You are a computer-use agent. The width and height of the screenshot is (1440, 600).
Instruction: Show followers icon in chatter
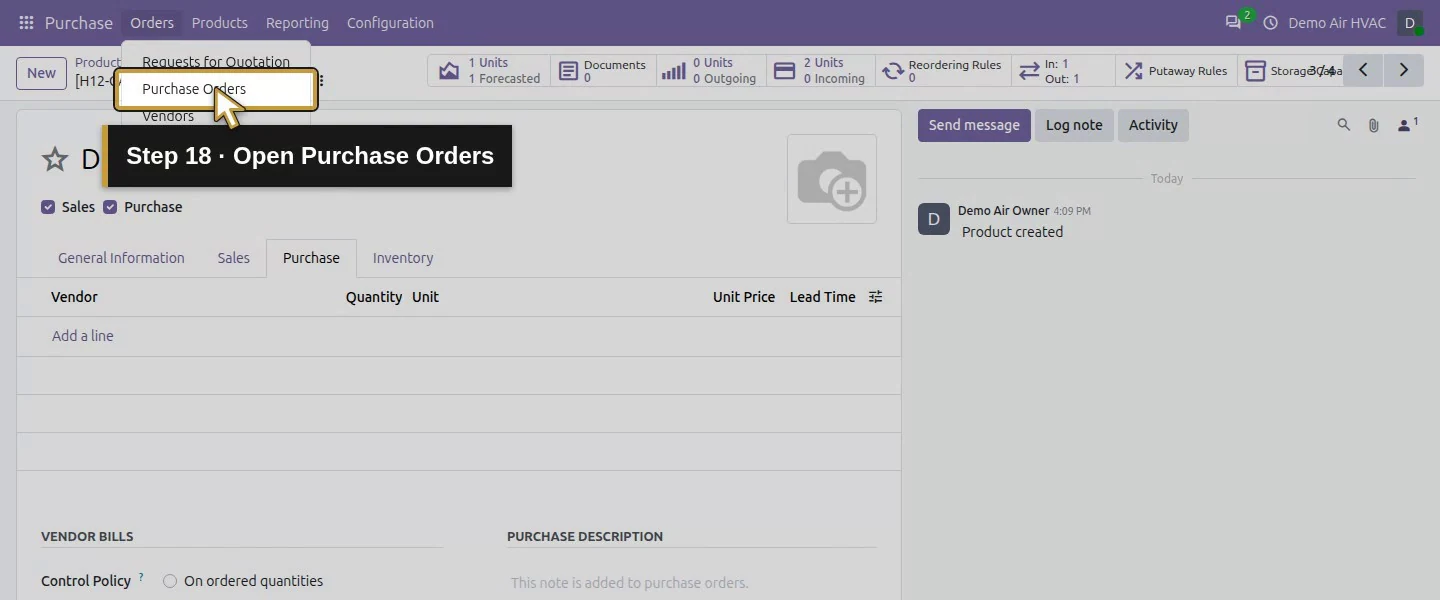(1407, 125)
